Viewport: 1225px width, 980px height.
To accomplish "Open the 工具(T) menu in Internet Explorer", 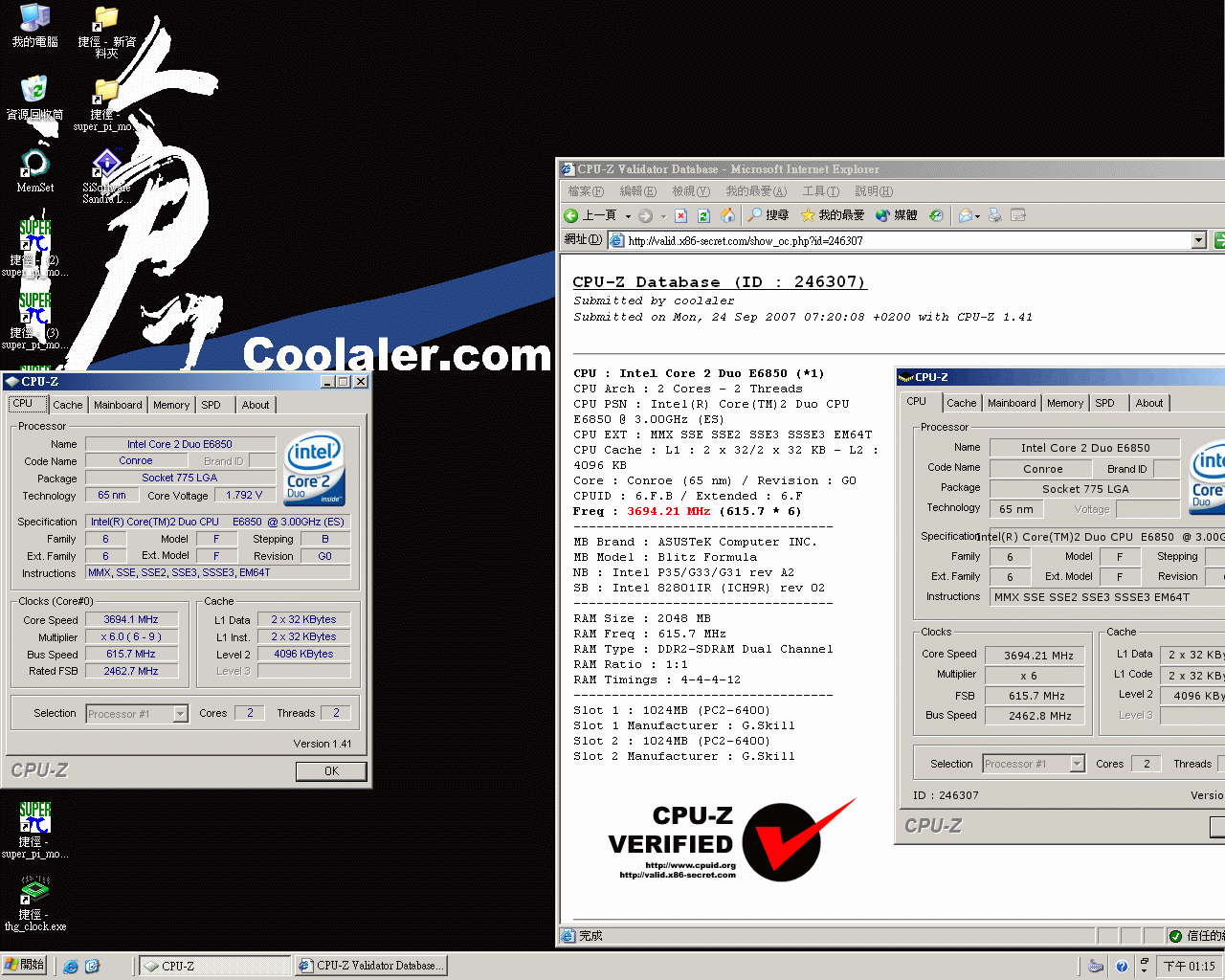I will click(821, 191).
